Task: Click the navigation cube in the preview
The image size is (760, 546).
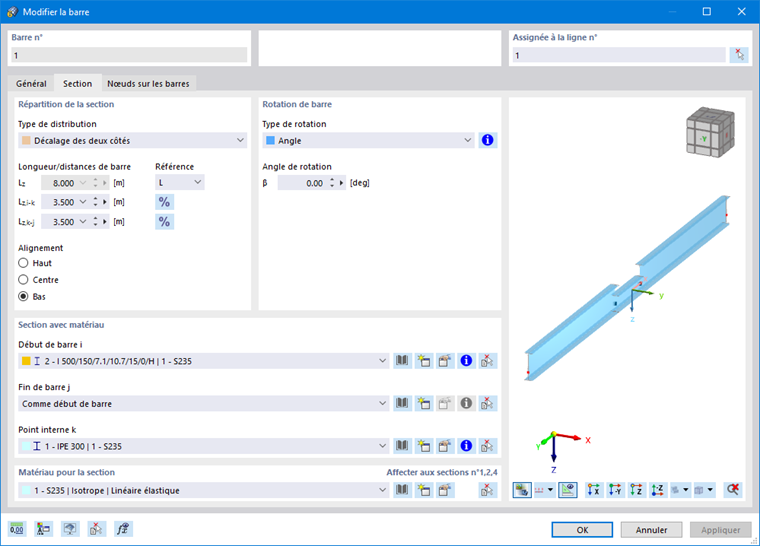Action: [711, 132]
